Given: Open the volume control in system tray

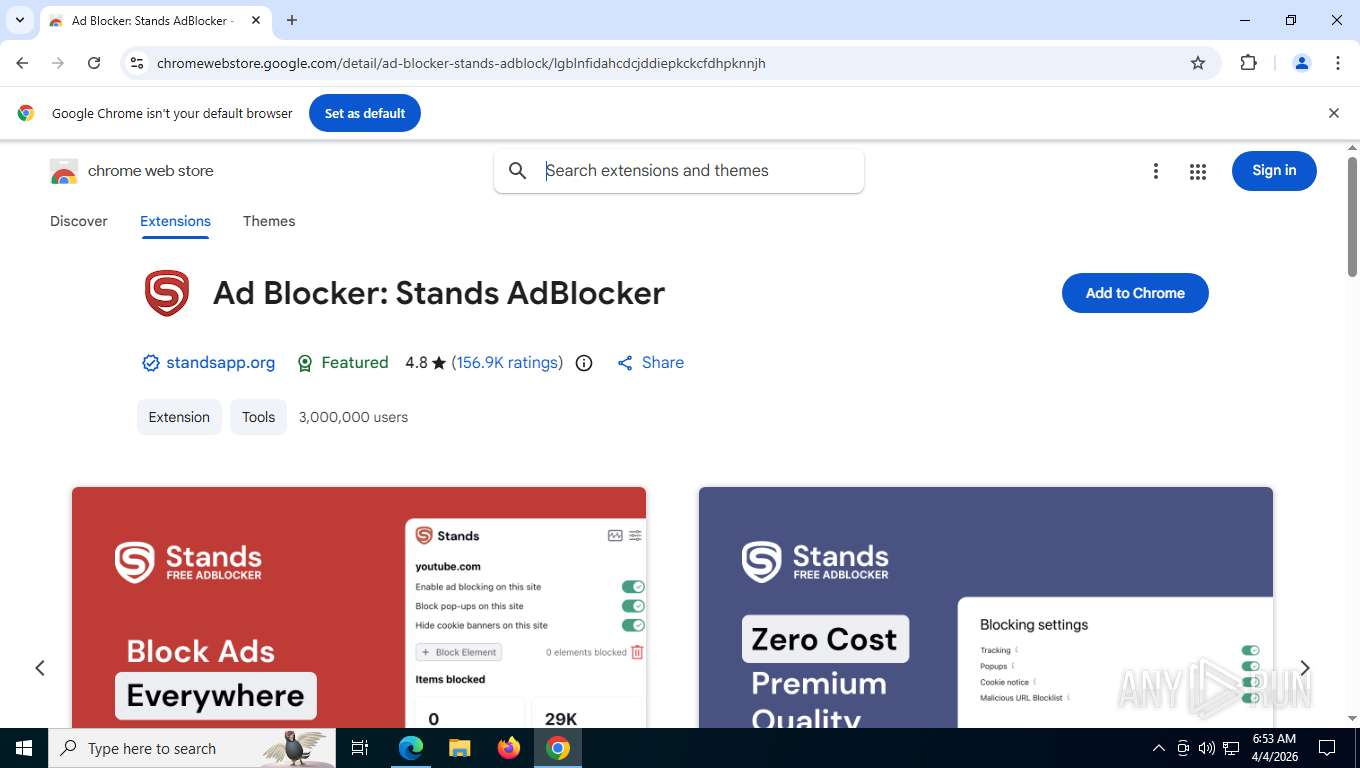Looking at the screenshot, I should tap(1207, 748).
